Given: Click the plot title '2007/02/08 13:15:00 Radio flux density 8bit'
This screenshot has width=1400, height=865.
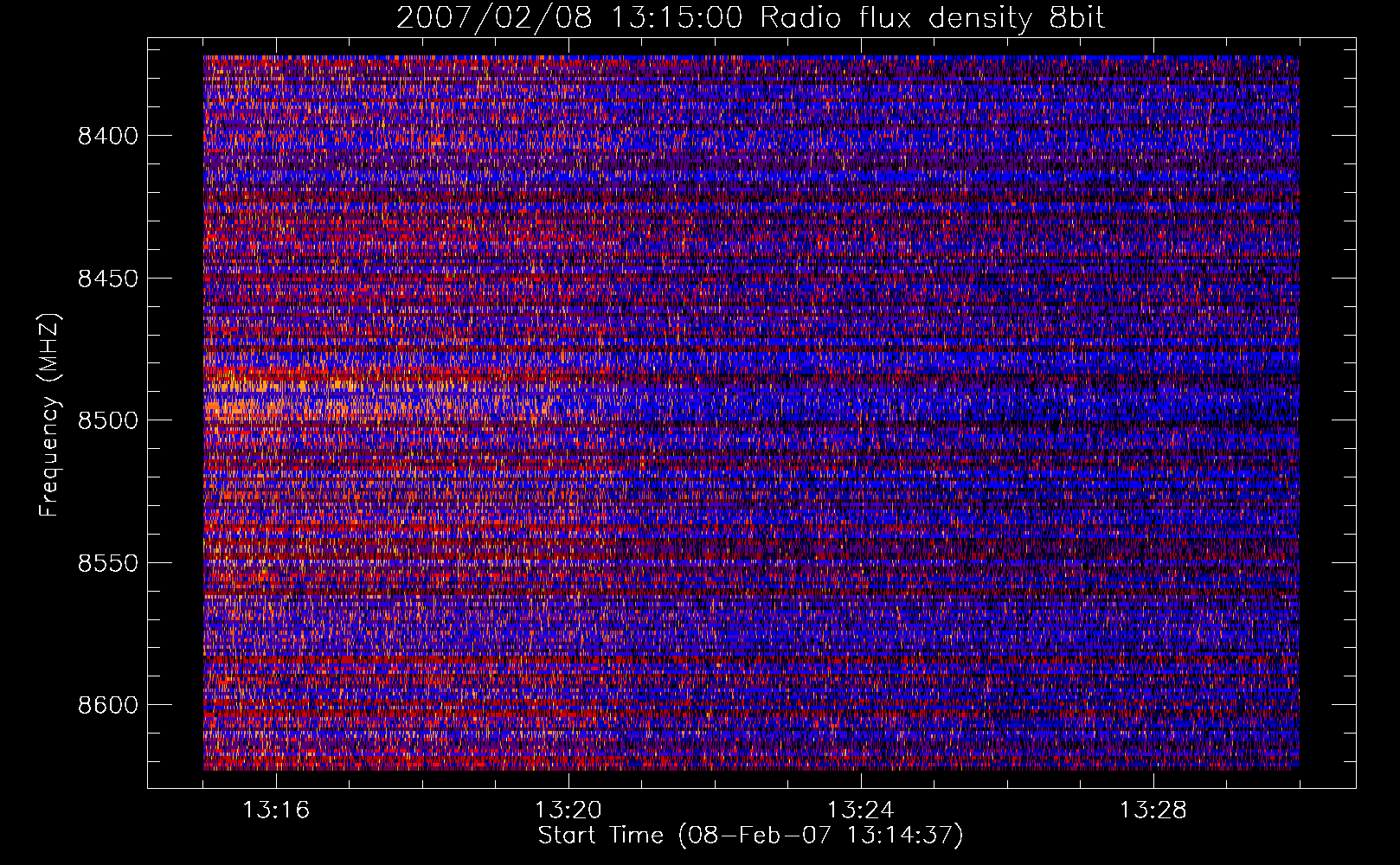Looking at the screenshot, I should (750, 18).
